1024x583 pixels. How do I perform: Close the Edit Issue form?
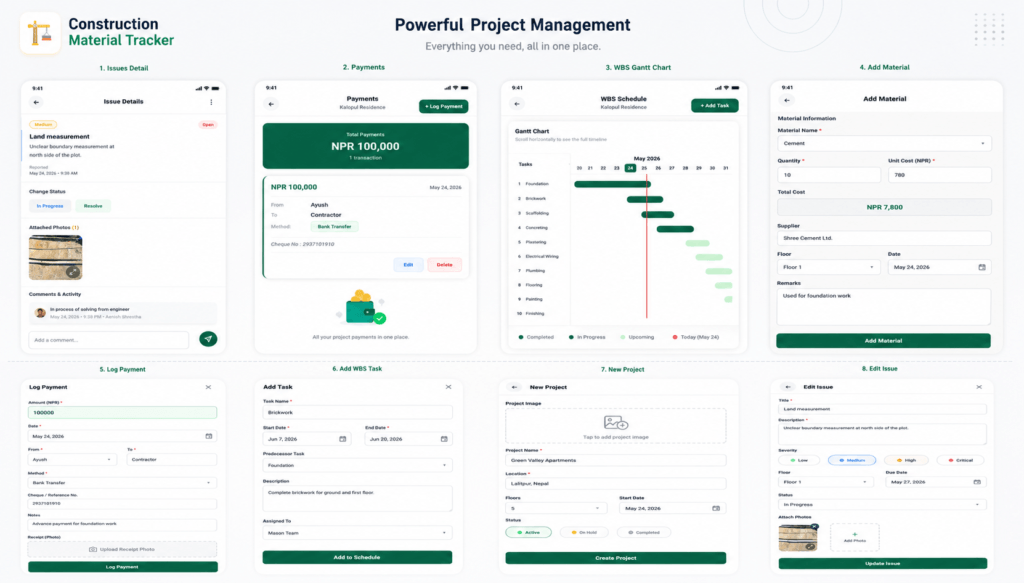(979, 387)
